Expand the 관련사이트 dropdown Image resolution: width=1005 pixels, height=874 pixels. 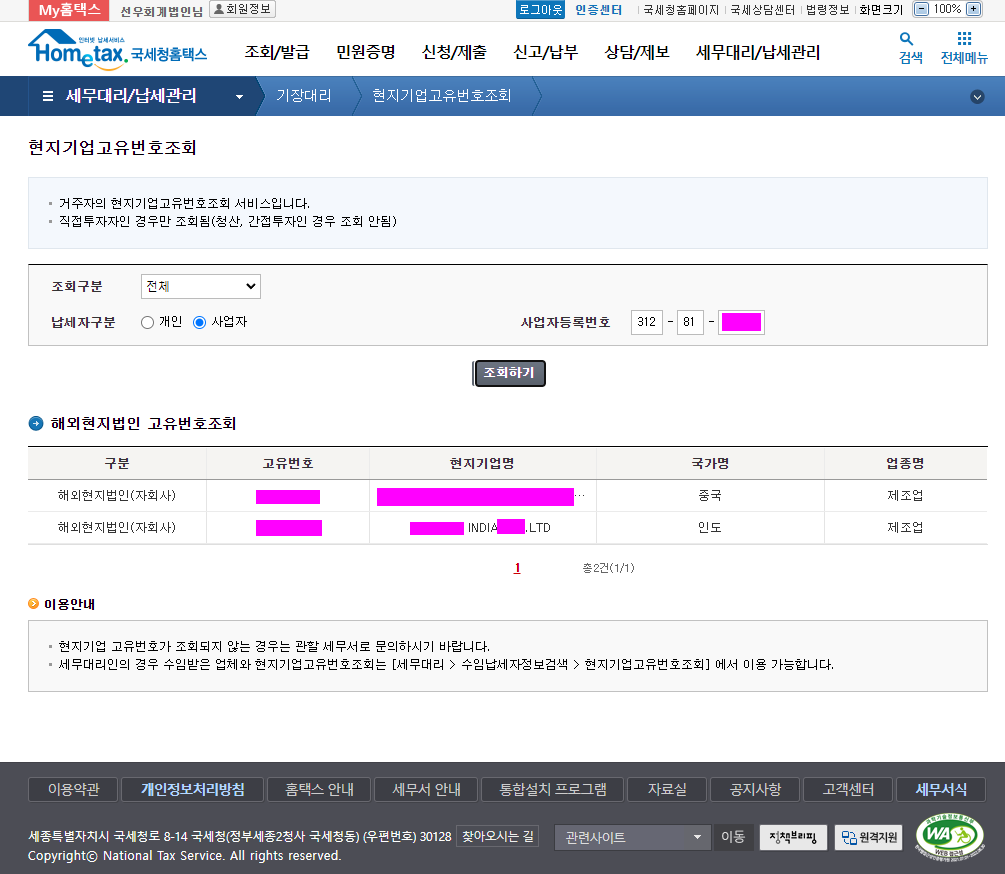[x=632, y=837]
